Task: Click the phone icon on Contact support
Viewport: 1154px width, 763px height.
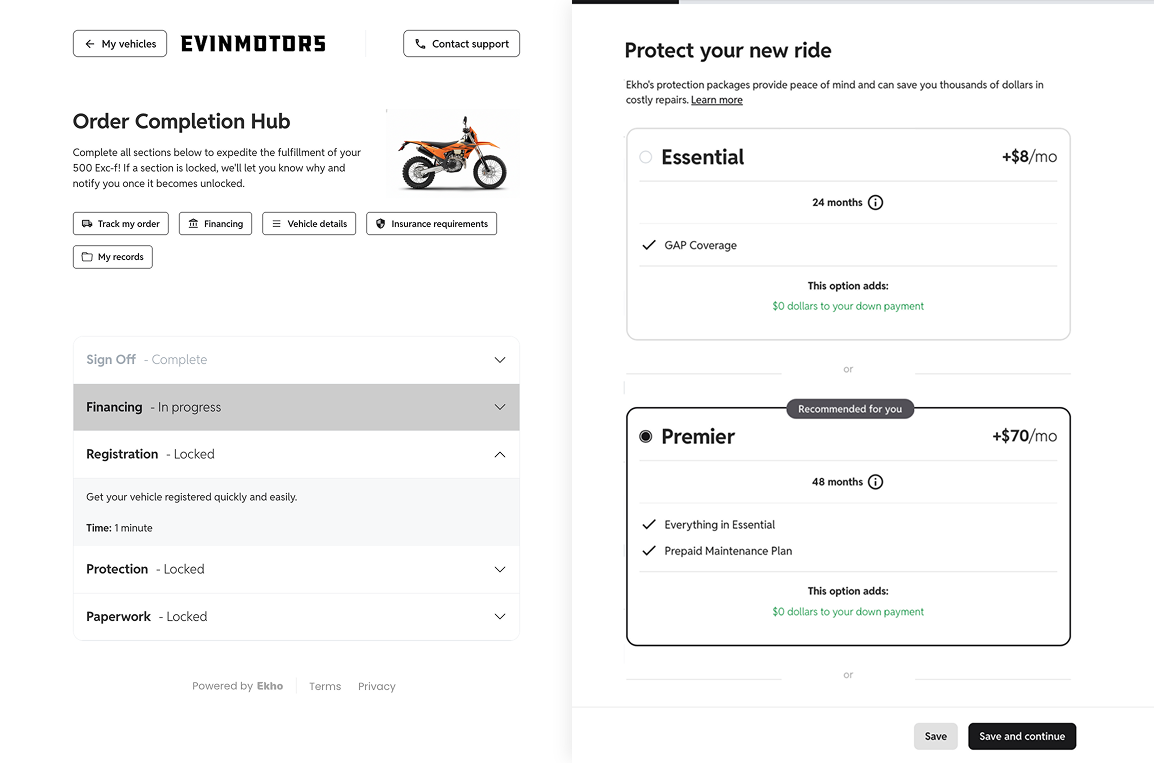Action: click(x=421, y=44)
